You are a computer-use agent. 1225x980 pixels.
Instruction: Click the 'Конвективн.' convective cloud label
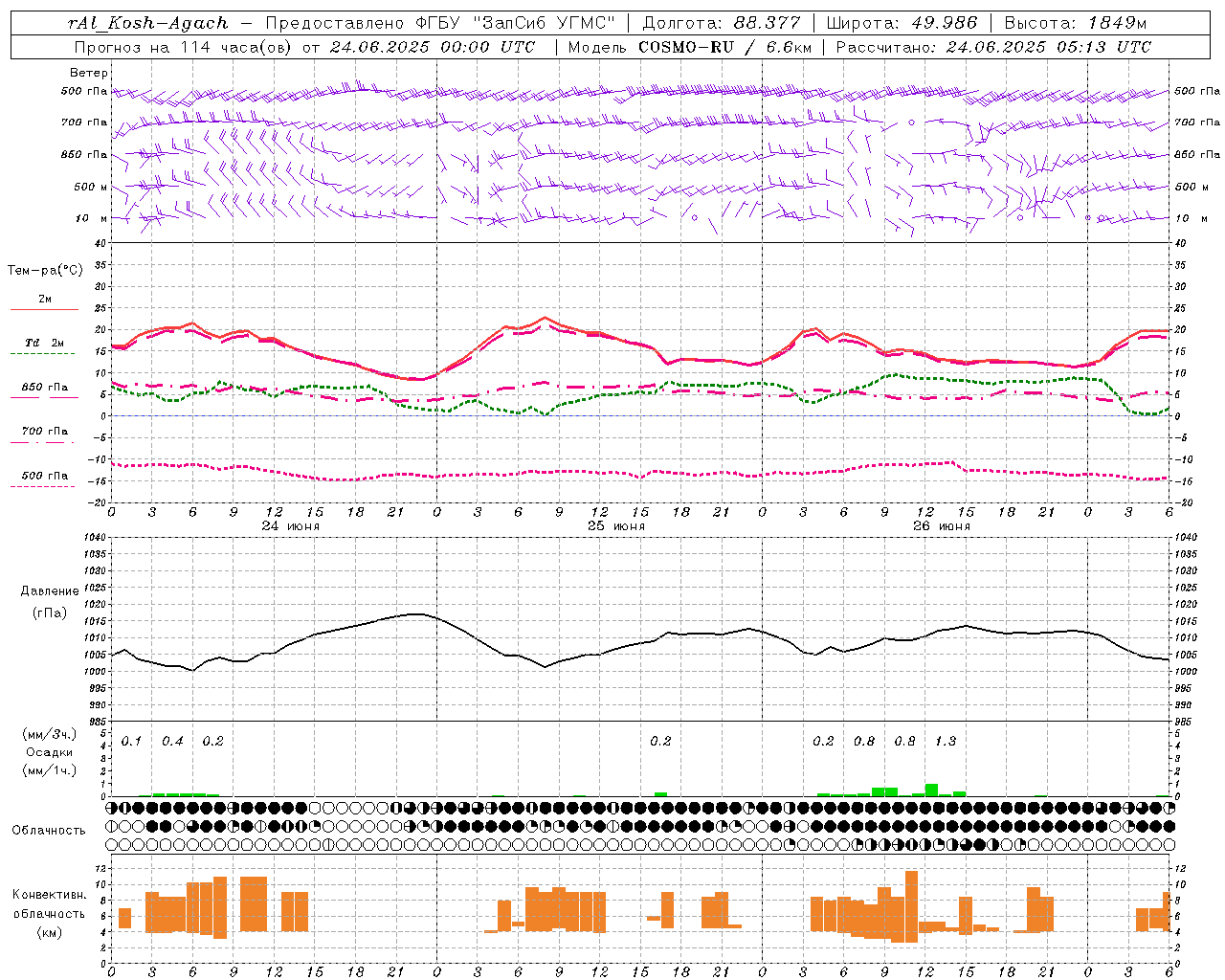(50, 895)
